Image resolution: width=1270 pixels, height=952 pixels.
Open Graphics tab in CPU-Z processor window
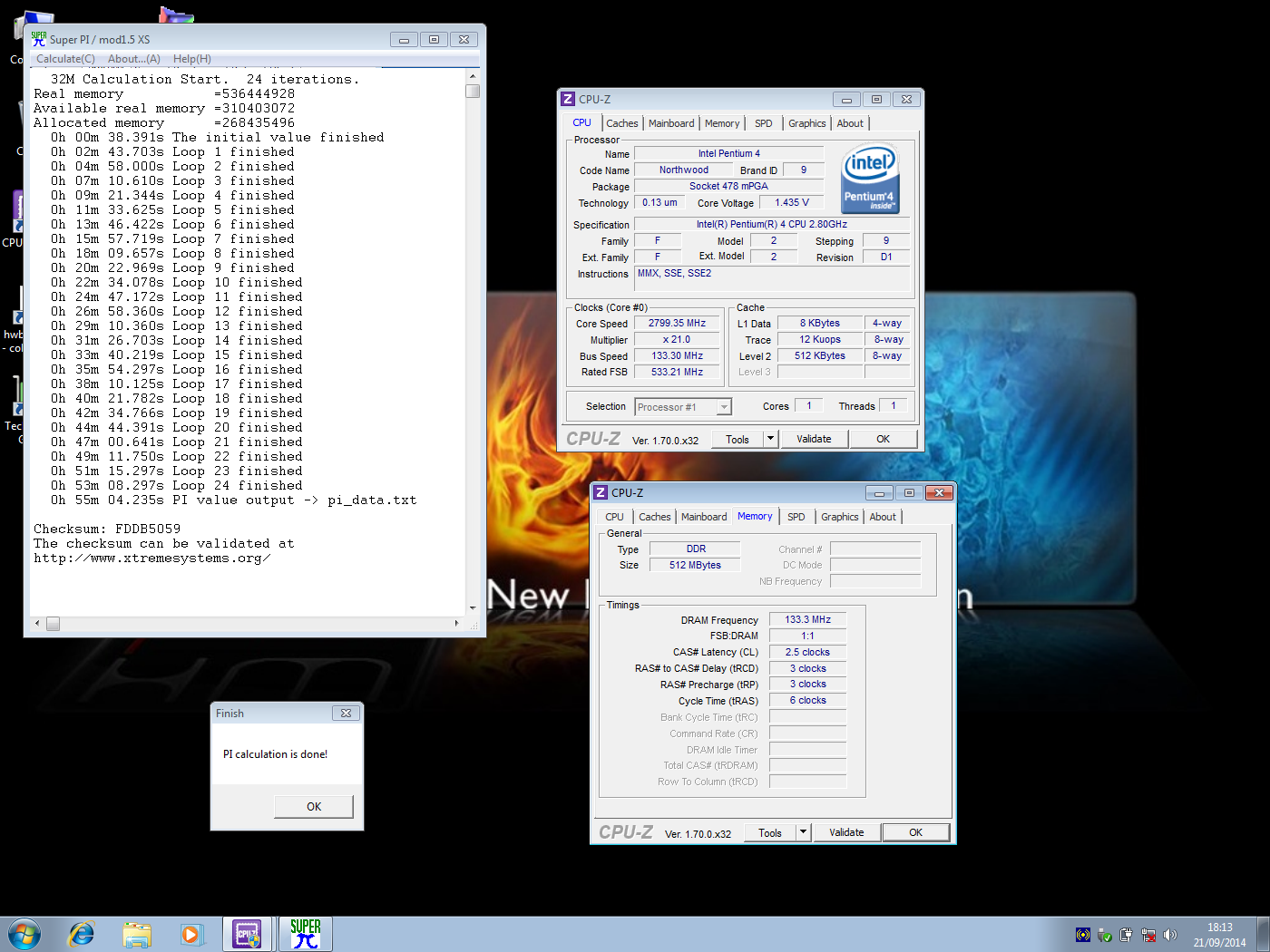(x=807, y=123)
